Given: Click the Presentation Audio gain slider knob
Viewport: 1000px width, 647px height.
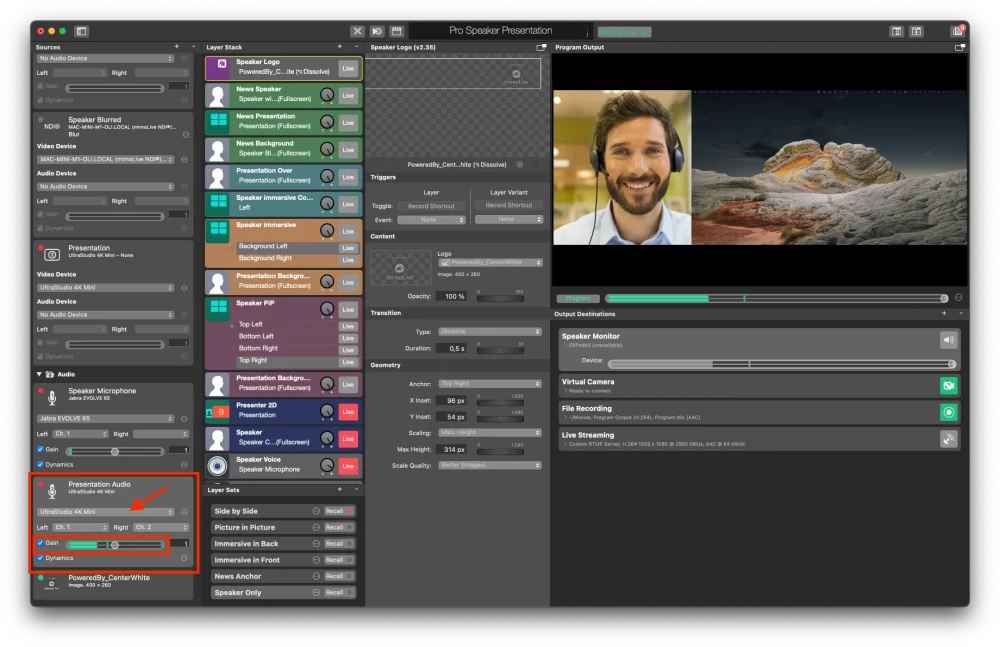Looking at the screenshot, I should (115, 545).
